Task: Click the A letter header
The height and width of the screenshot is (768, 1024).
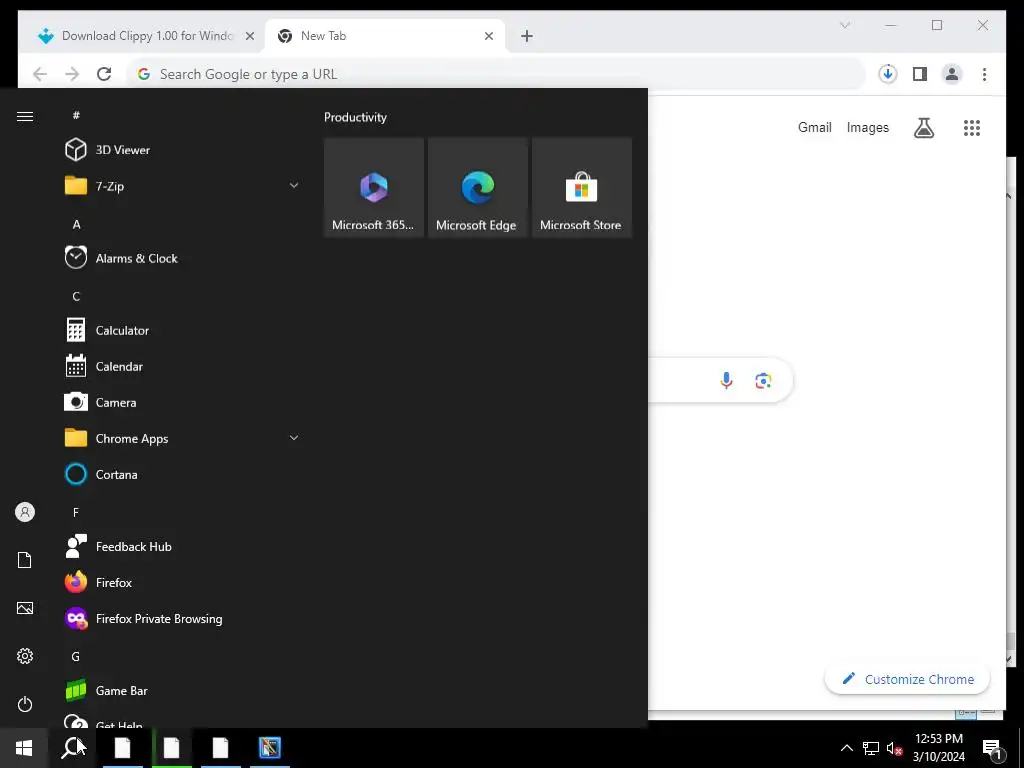Action: tap(76, 224)
